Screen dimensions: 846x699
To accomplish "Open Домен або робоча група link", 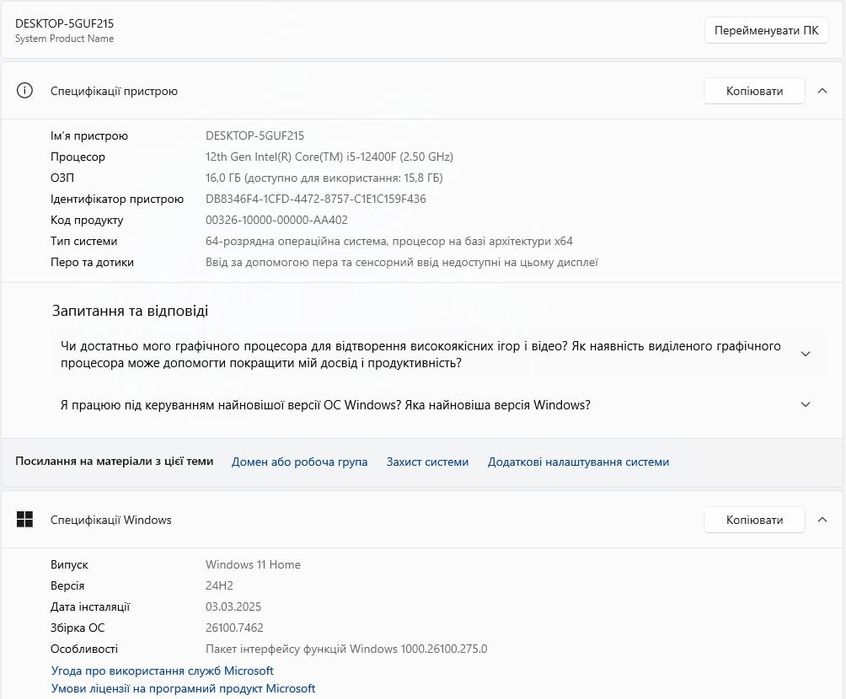I will [x=299, y=462].
